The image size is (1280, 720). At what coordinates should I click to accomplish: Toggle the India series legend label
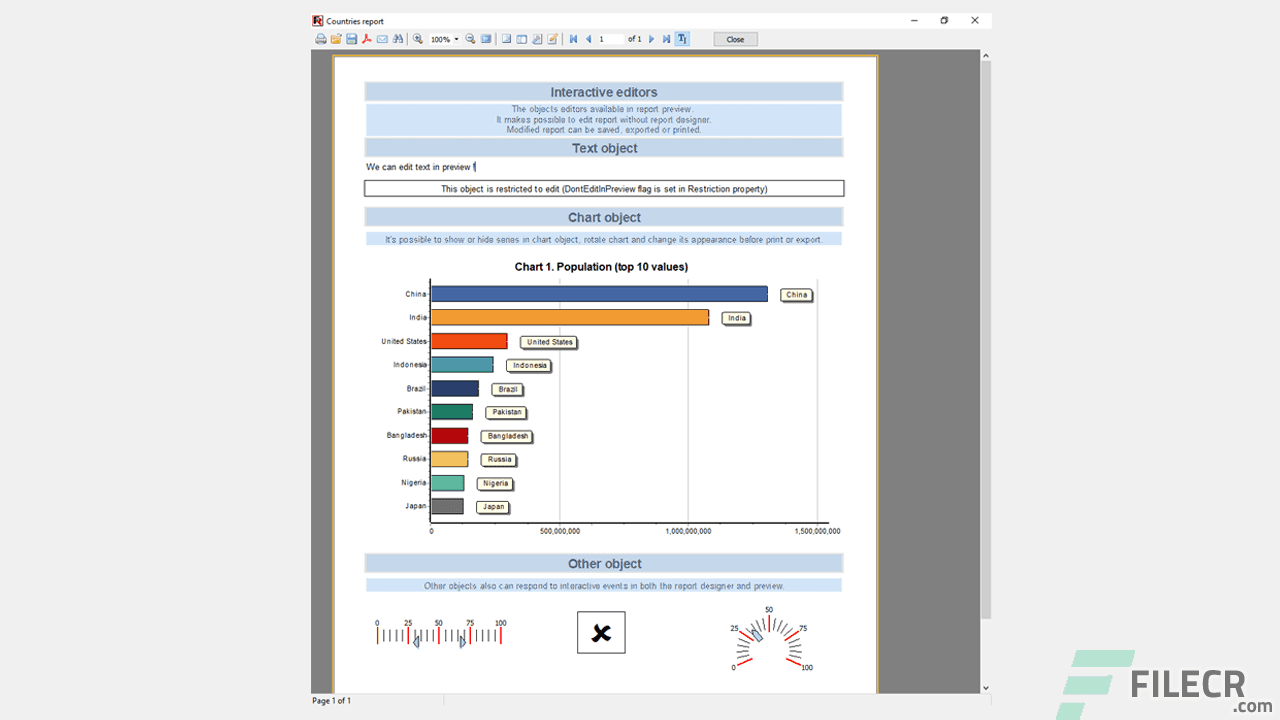coord(736,318)
